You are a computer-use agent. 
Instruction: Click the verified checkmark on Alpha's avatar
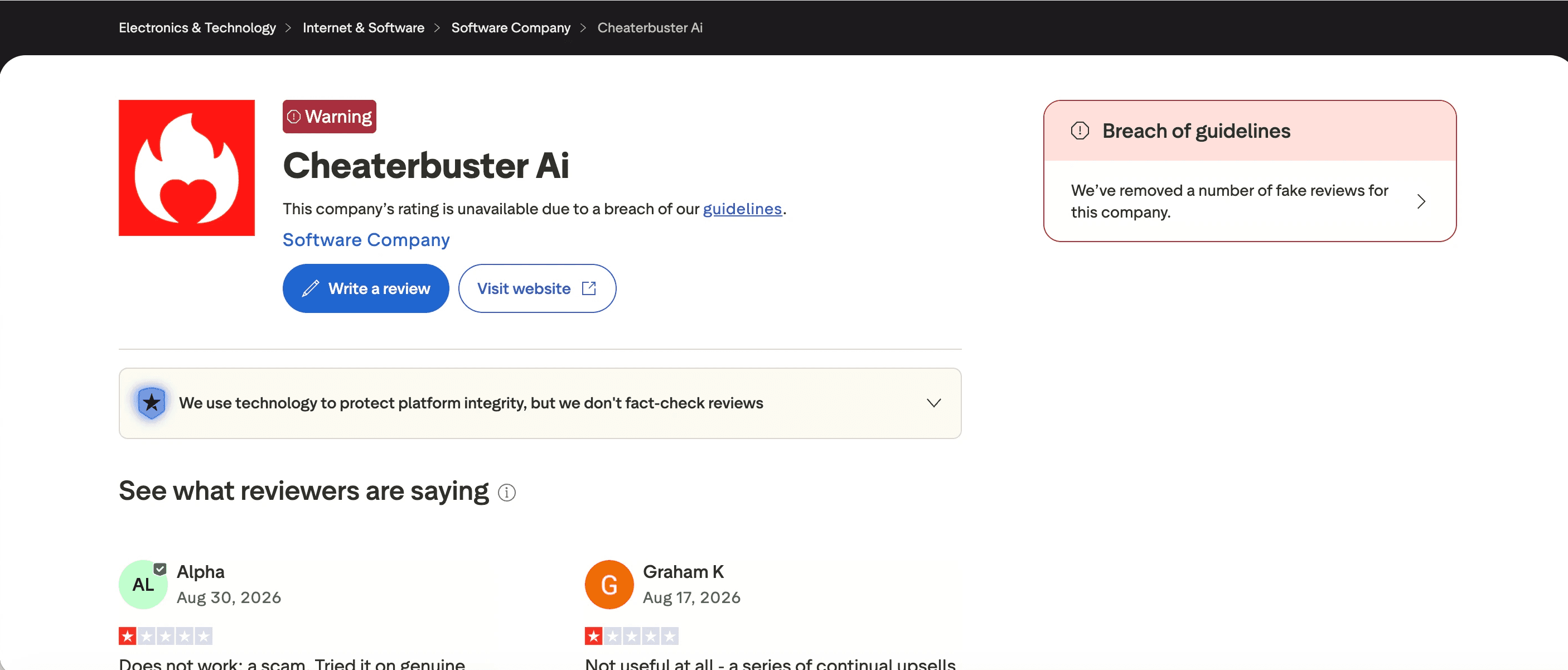[159, 569]
